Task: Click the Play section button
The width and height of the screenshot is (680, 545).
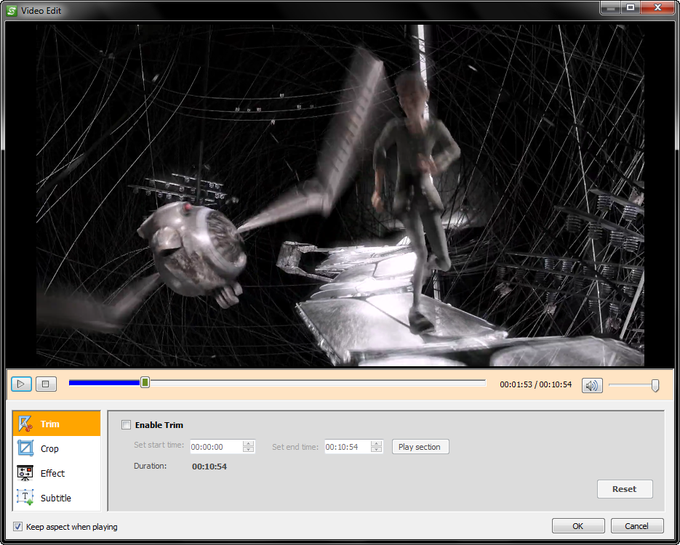Action: point(420,447)
